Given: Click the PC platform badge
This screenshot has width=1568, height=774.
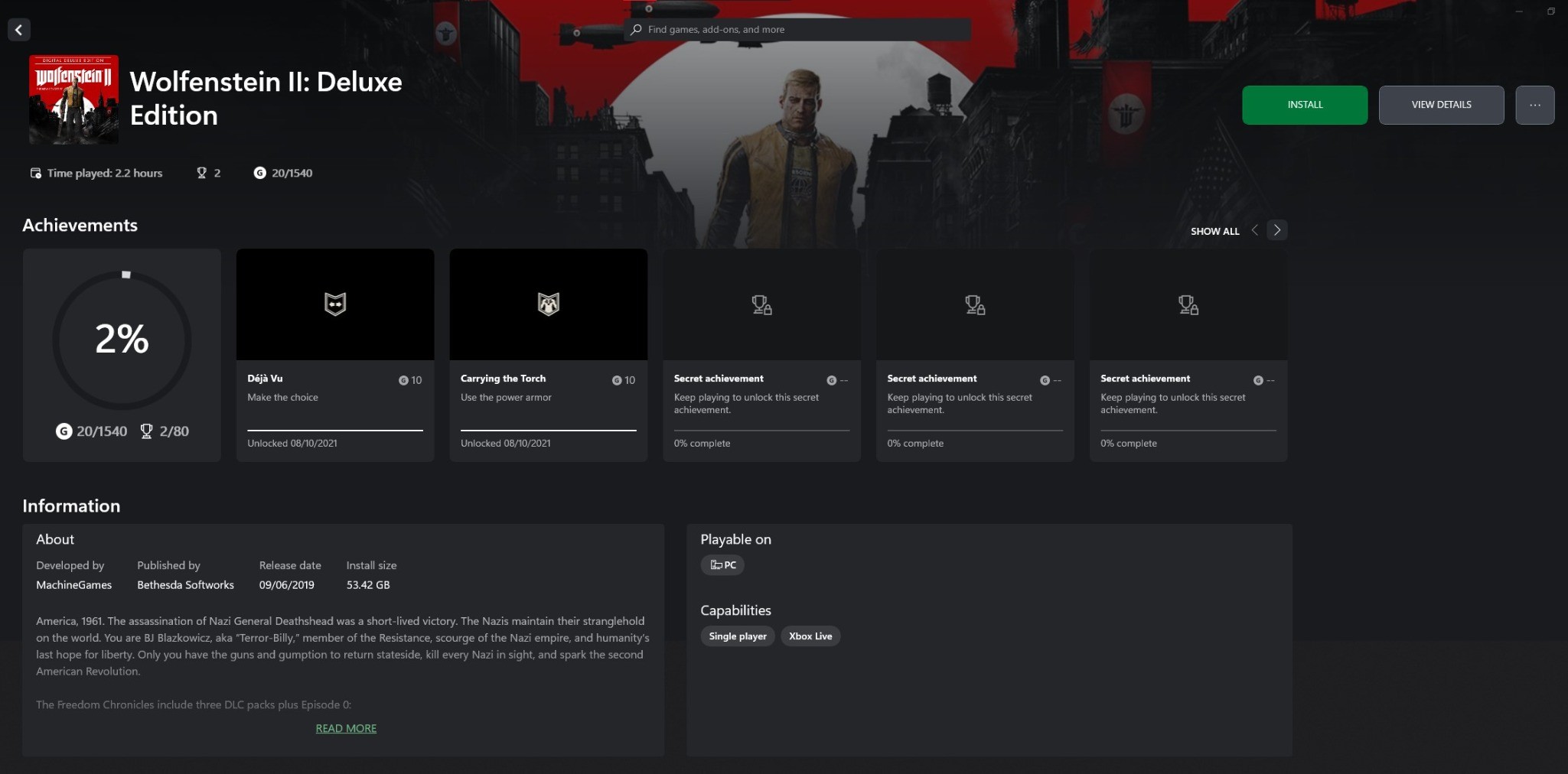Looking at the screenshot, I should [722, 565].
